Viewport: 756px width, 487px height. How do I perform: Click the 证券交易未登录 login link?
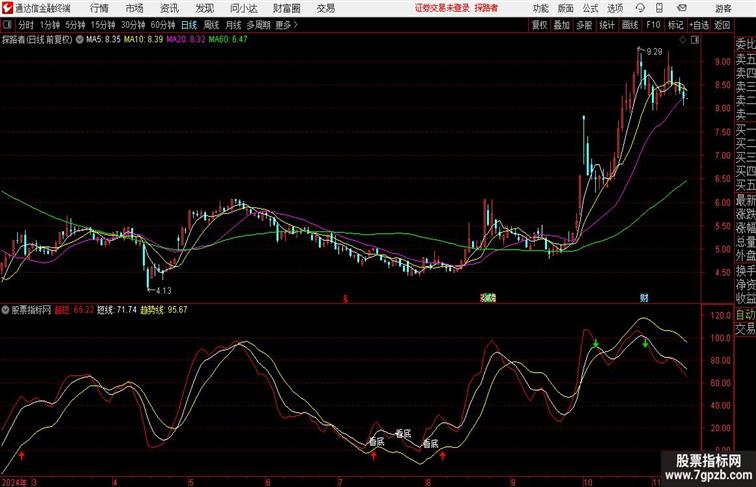click(442, 8)
